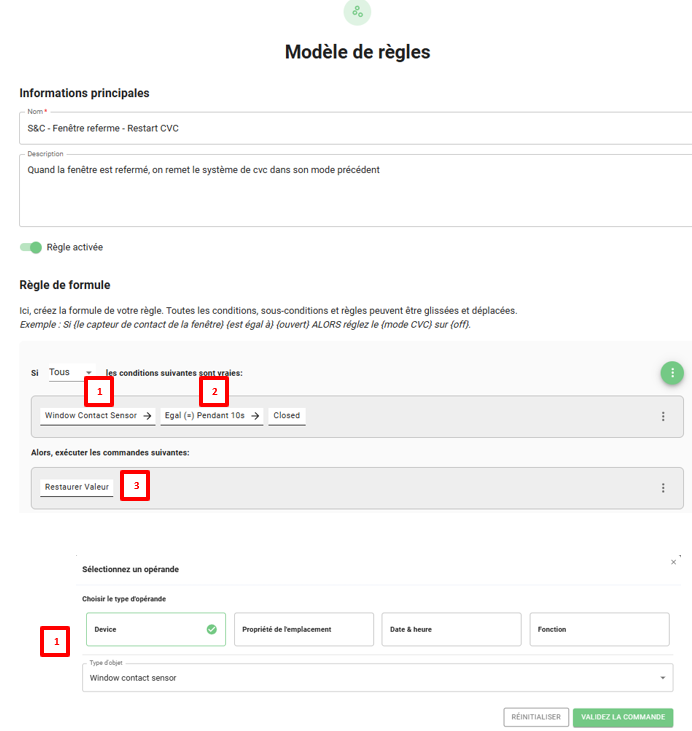
Task: Click the Restaurer Valeur command
Action: point(77,487)
